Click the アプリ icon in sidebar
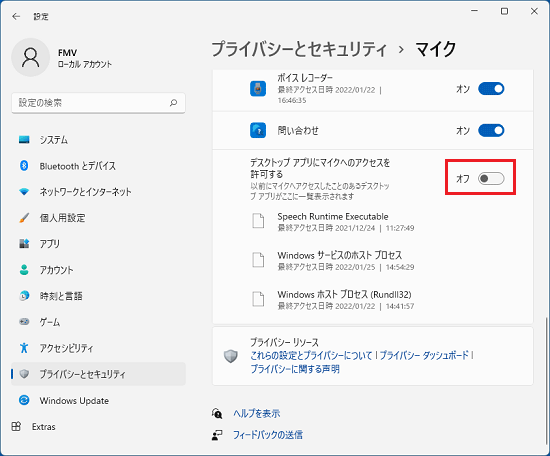Image resolution: width=550 pixels, height=456 pixels. click(x=24, y=243)
